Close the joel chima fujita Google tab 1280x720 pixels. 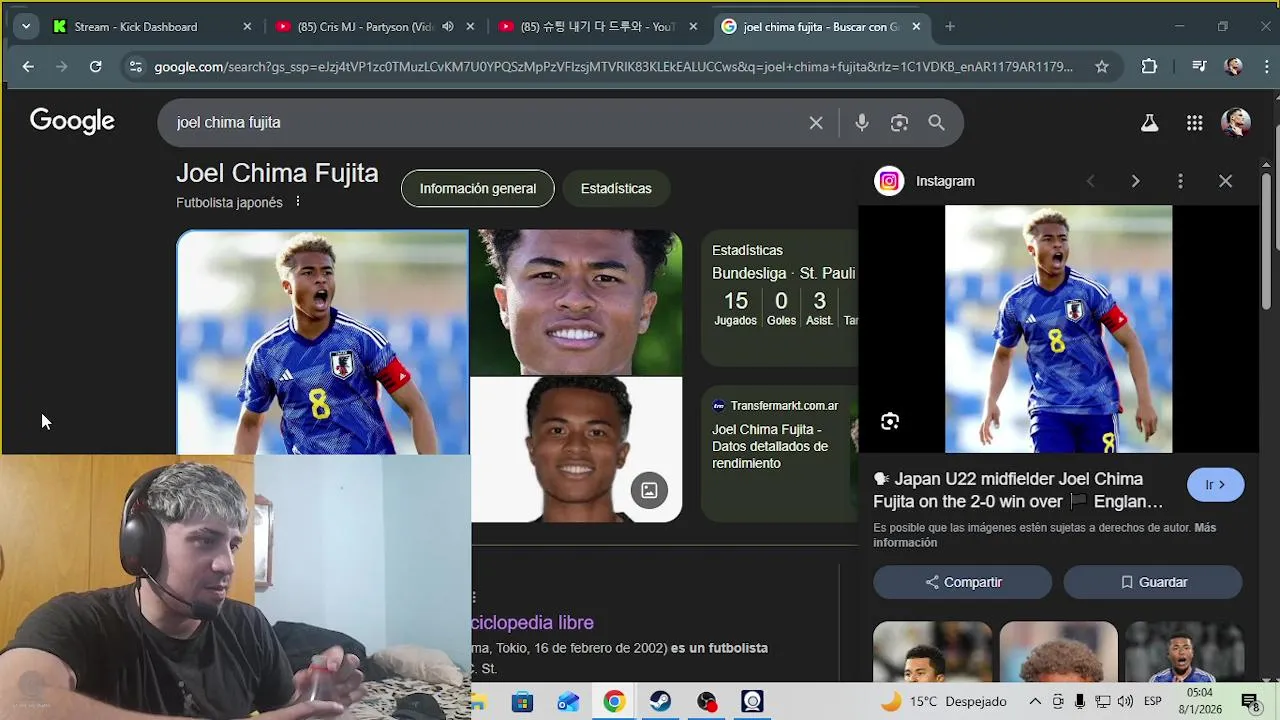(x=916, y=27)
